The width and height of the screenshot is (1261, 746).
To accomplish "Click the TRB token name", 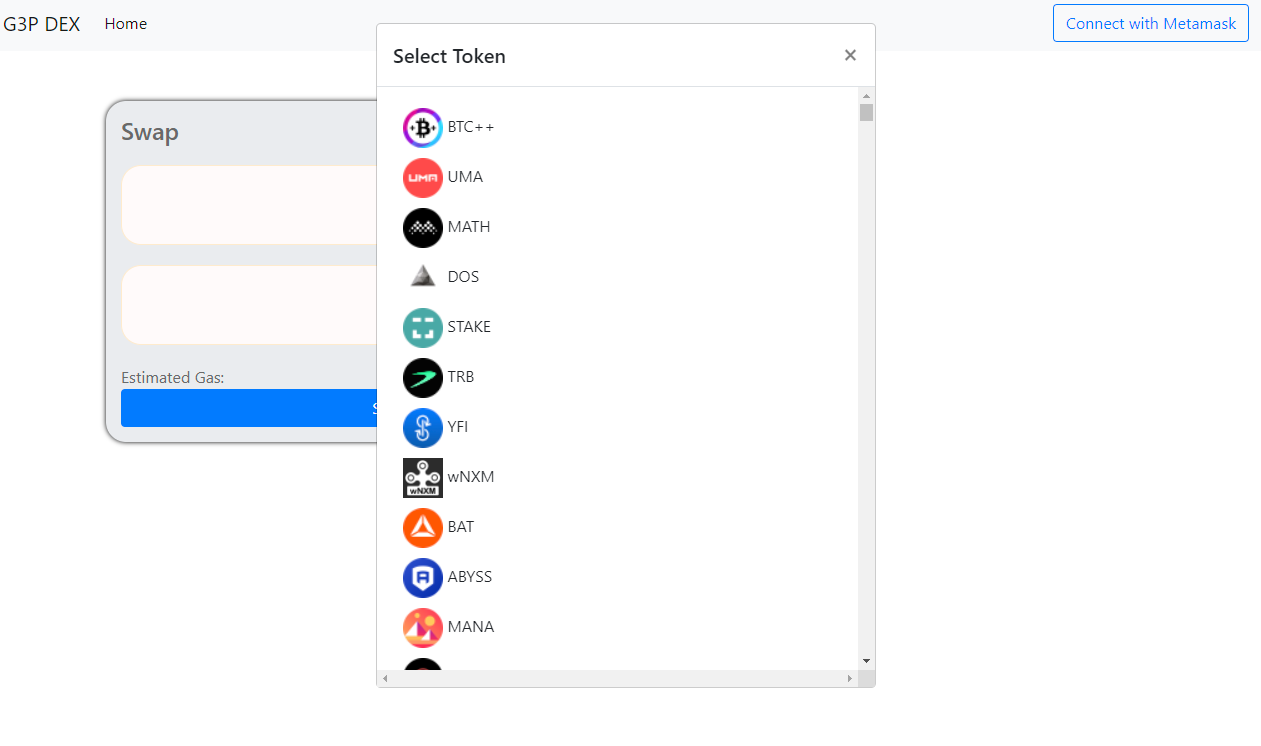I will pos(461,377).
